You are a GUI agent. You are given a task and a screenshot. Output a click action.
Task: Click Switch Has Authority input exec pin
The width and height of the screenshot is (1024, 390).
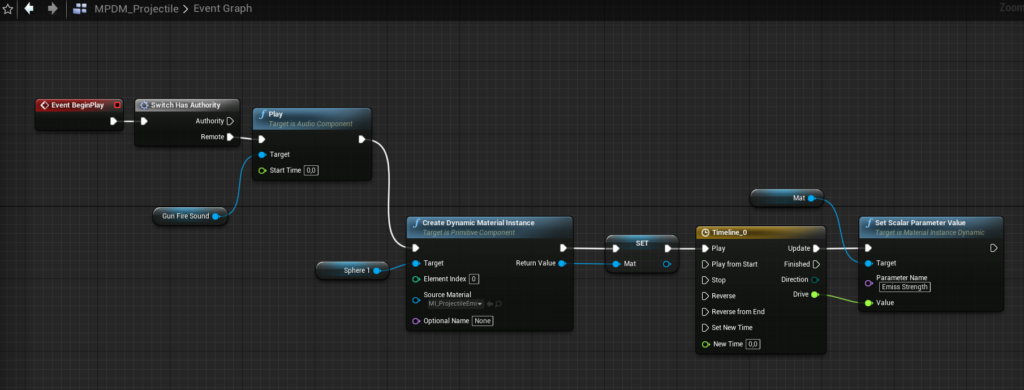pyautogui.click(x=144, y=121)
